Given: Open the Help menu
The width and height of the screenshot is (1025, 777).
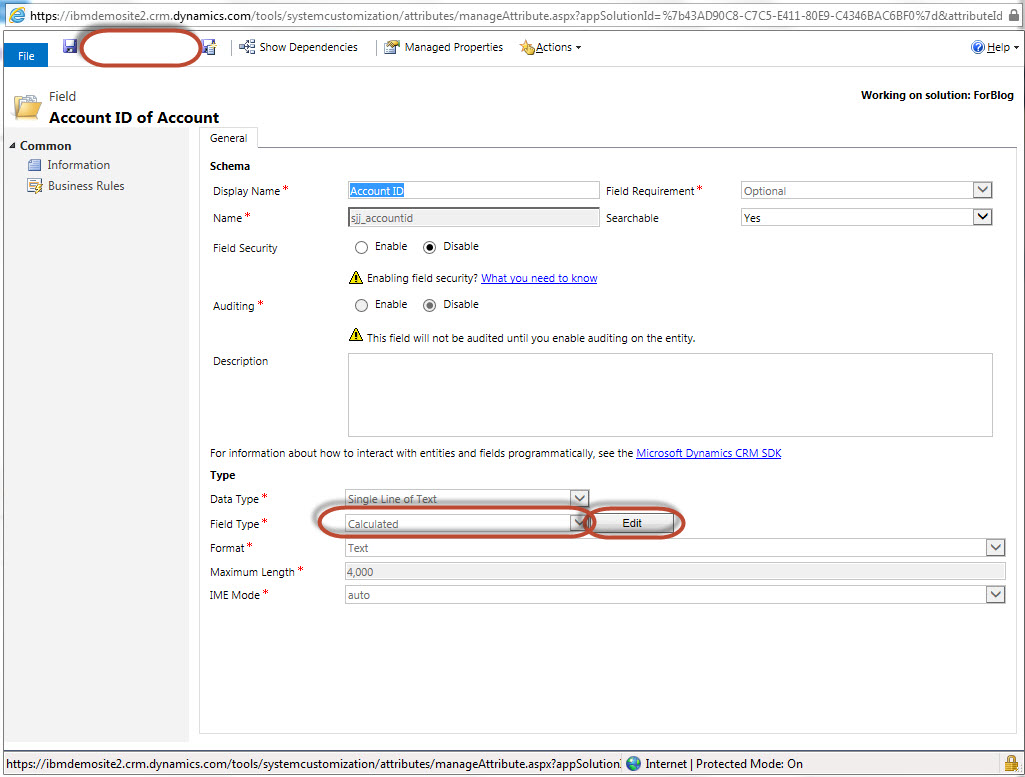Looking at the screenshot, I should click(x=995, y=47).
